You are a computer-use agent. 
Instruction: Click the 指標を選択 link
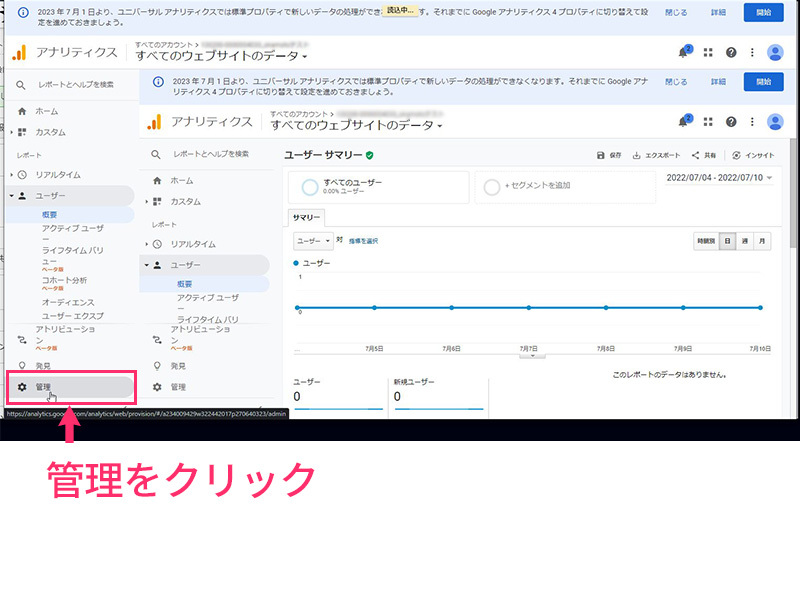coord(363,241)
